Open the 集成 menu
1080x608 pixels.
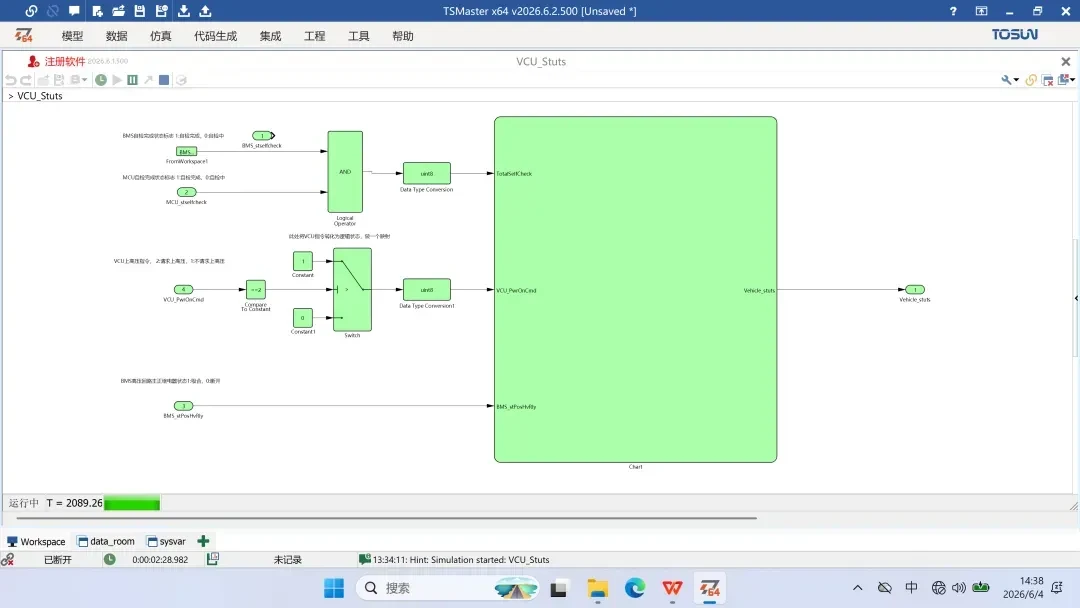[x=271, y=36]
